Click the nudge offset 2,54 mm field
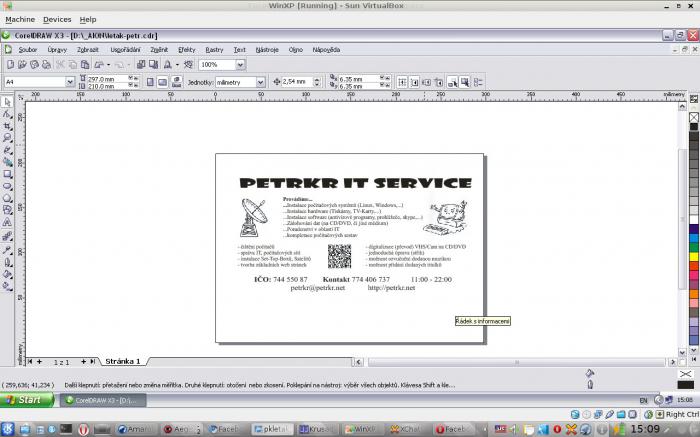Image resolution: width=700 pixels, height=437 pixels. (297, 82)
